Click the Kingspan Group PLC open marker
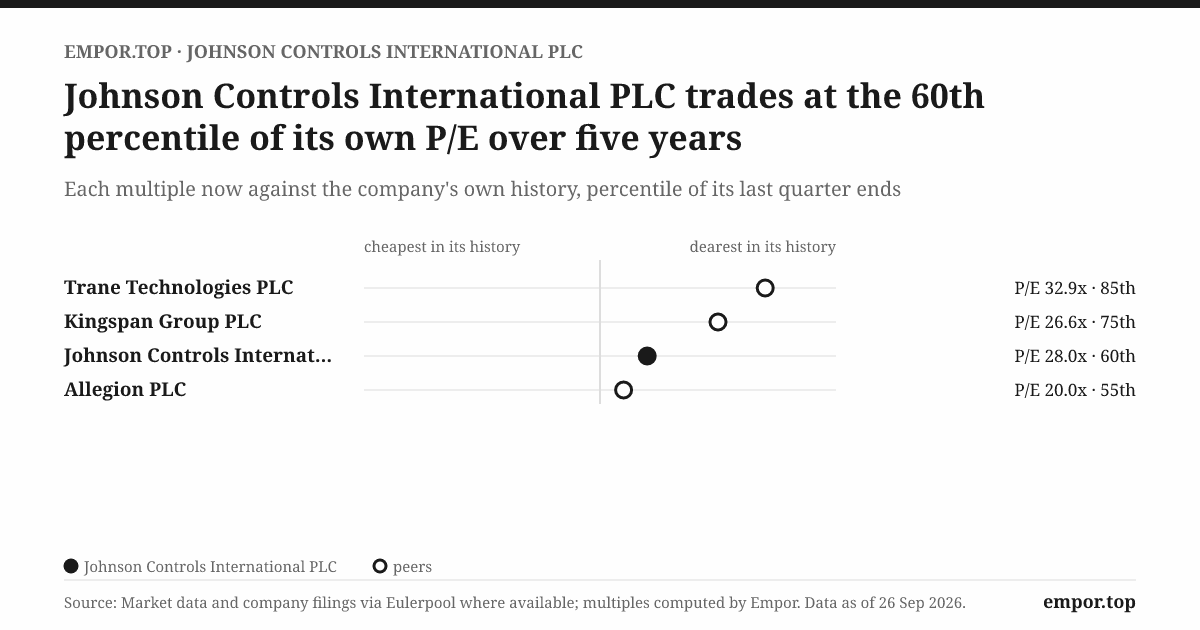 [718, 322]
